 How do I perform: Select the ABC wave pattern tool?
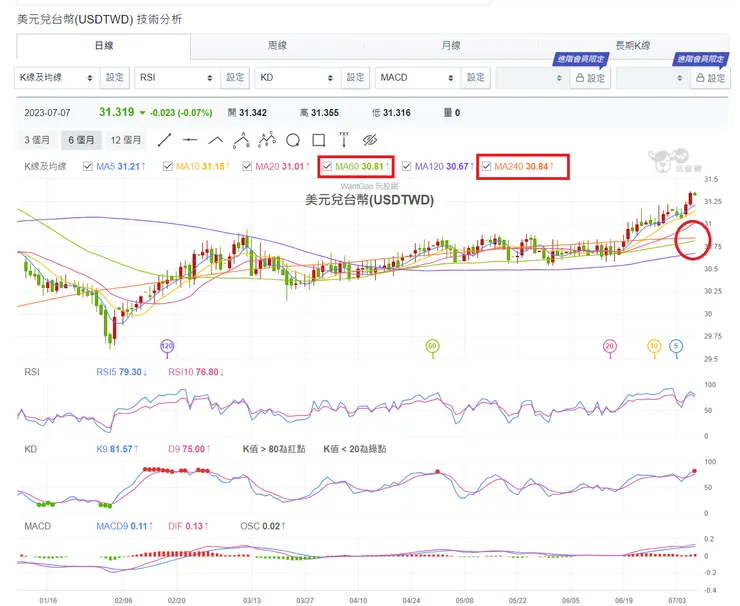coord(241,140)
